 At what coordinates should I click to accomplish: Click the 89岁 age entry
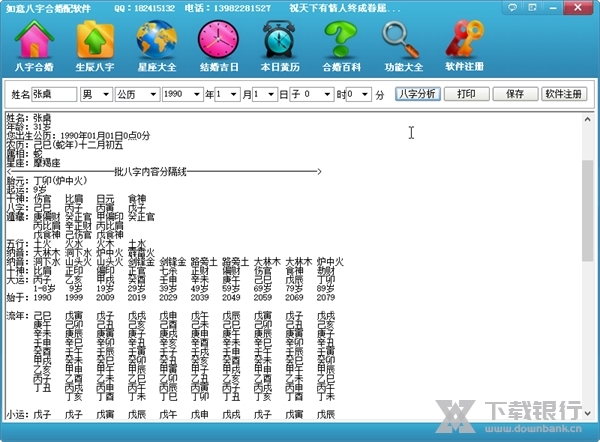pos(326,289)
